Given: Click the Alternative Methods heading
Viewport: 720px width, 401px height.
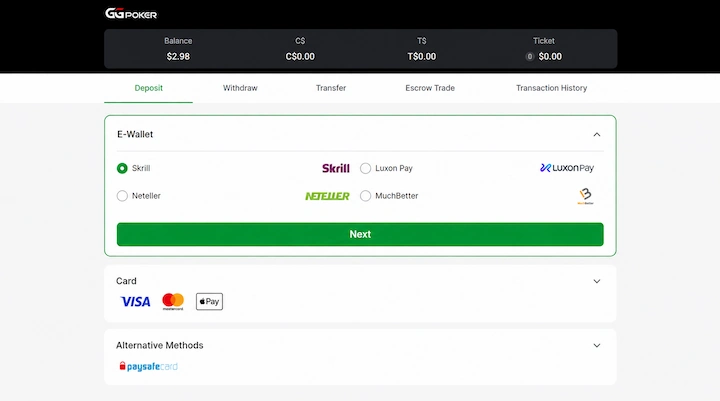Looking at the screenshot, I should [x=159, y=345].
